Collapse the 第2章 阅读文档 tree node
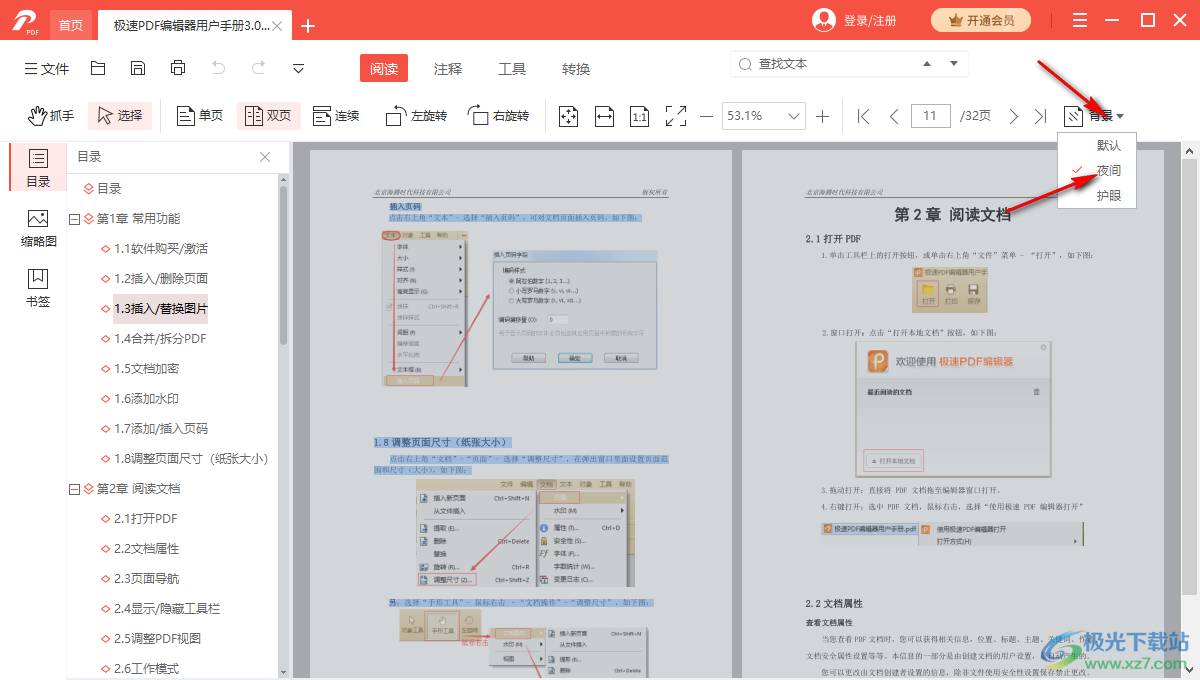This screenshot has height=680, width=1200. coord(74,489)
